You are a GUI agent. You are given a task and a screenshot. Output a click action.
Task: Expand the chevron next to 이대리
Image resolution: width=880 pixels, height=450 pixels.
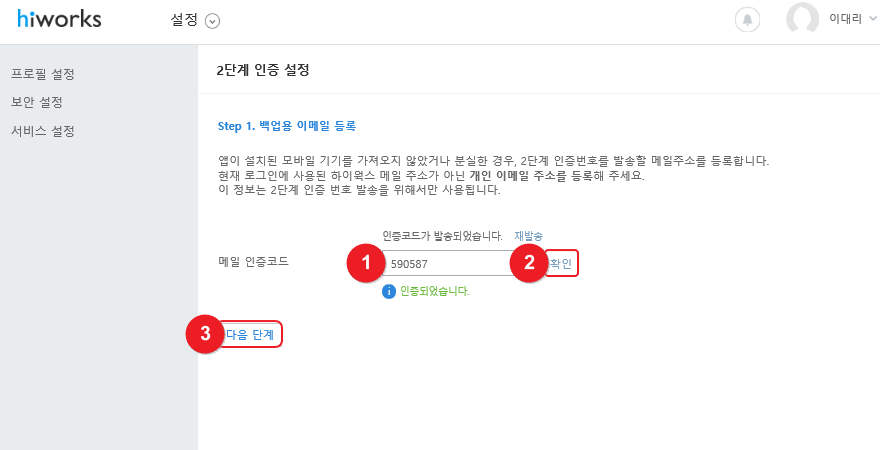pyautogui.click(x=873, y=19)
